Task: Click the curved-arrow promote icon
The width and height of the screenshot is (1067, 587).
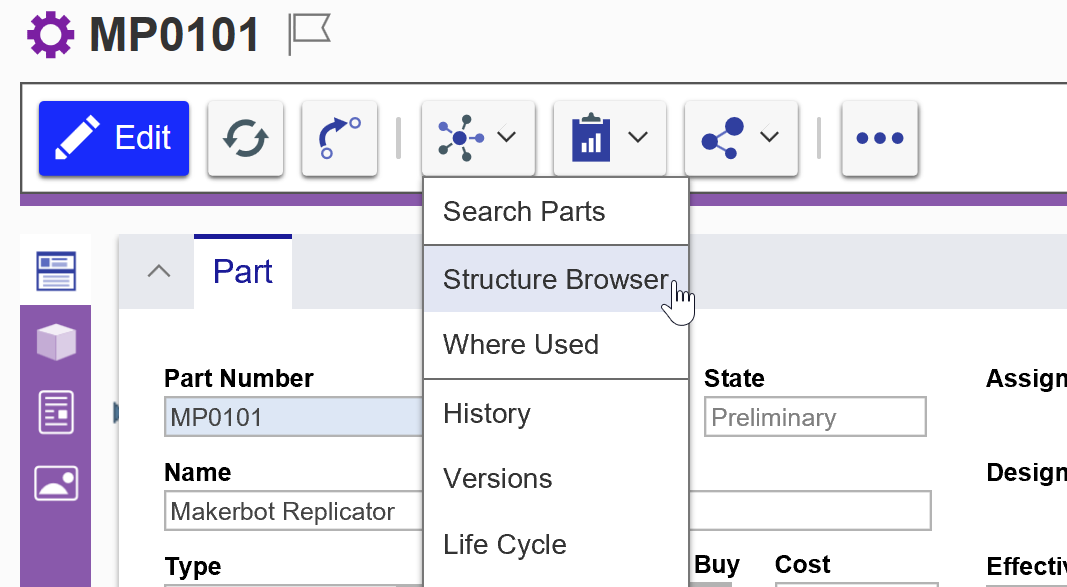Action: [x=339, y=138]
